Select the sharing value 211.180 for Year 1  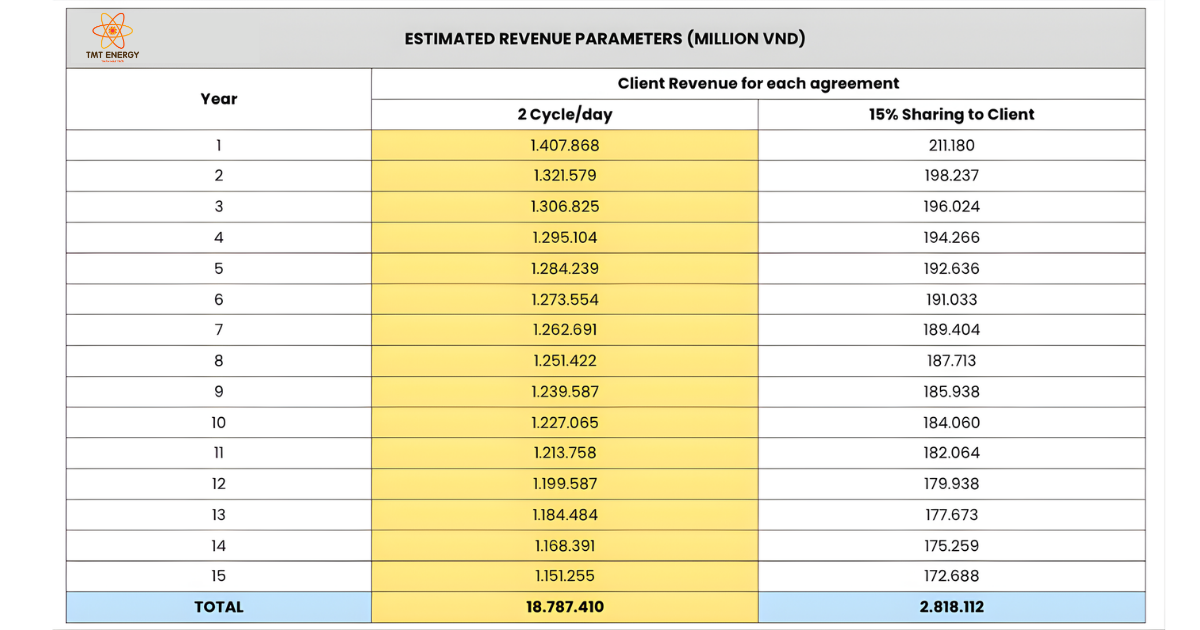[951, 145]
